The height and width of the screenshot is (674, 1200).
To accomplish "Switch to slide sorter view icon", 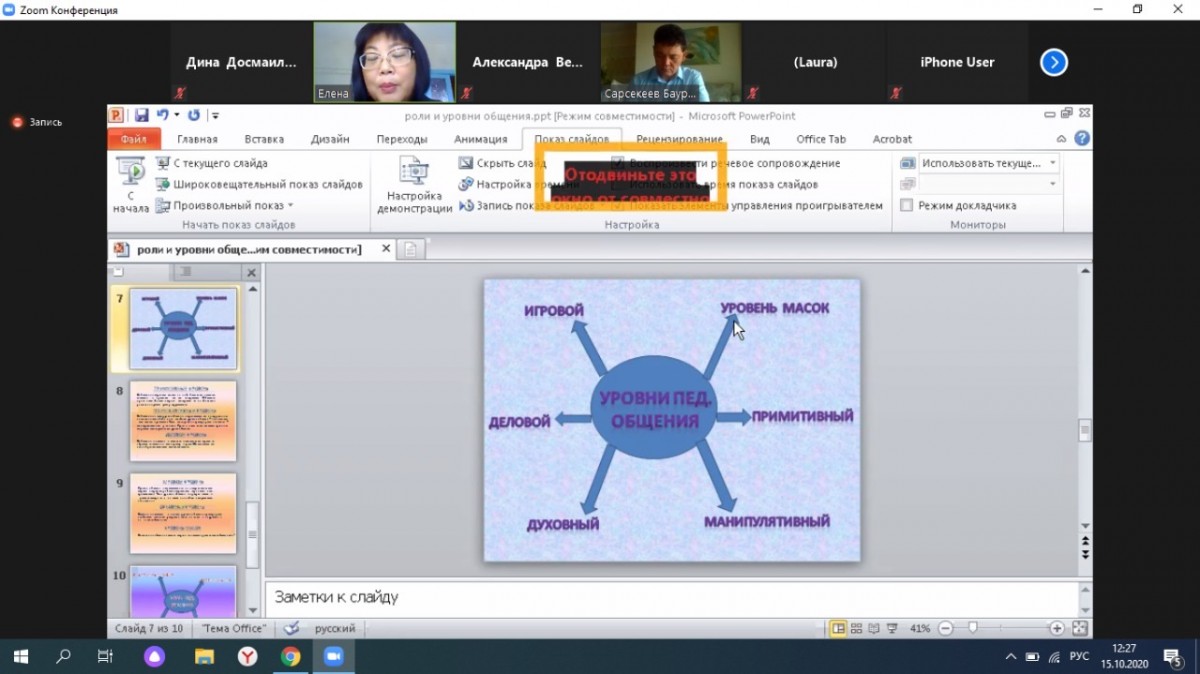I will tap(856, 628).
